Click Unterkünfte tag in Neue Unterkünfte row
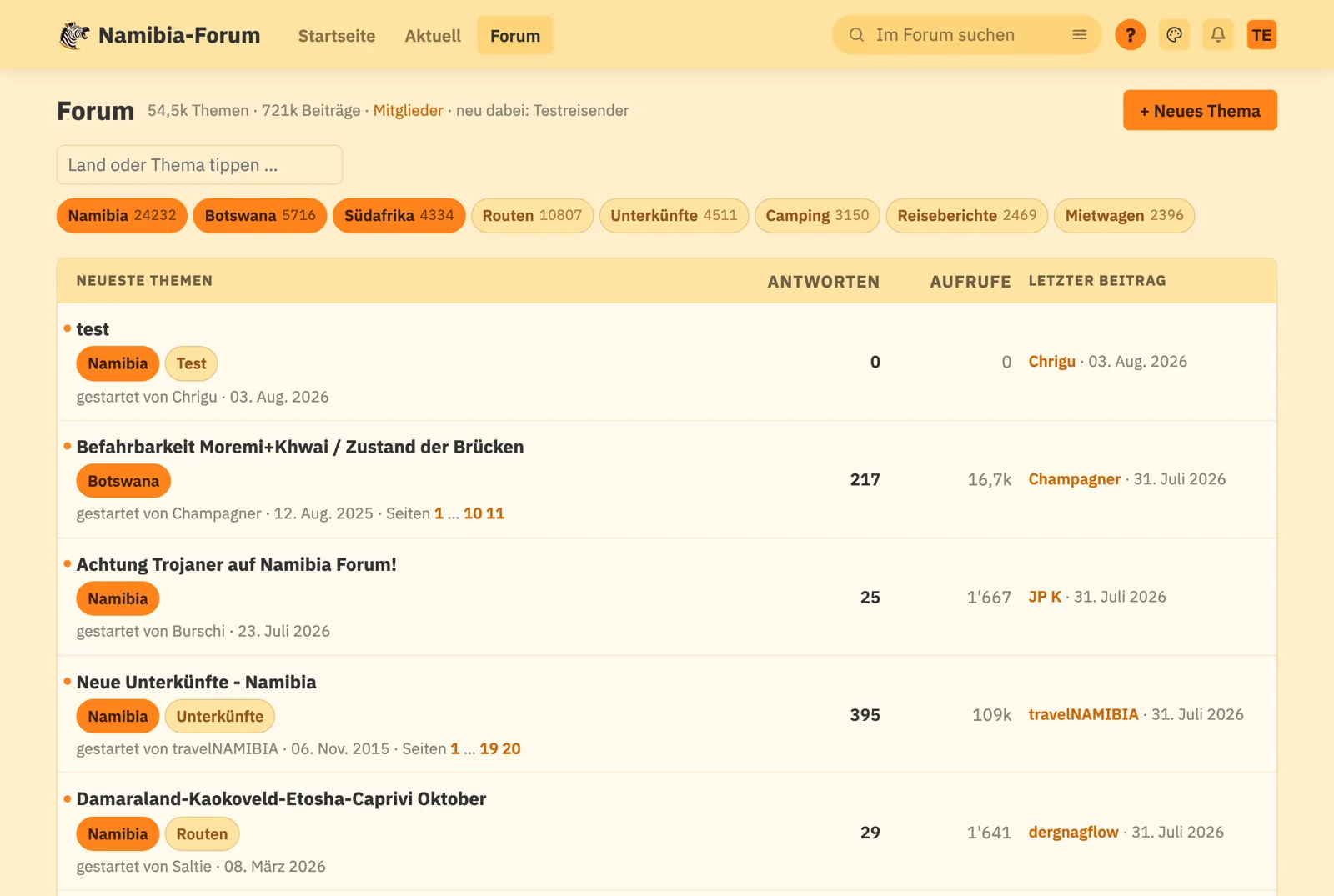The width and height of the screenshot is (1334, 896). click(x=220, y=716)
